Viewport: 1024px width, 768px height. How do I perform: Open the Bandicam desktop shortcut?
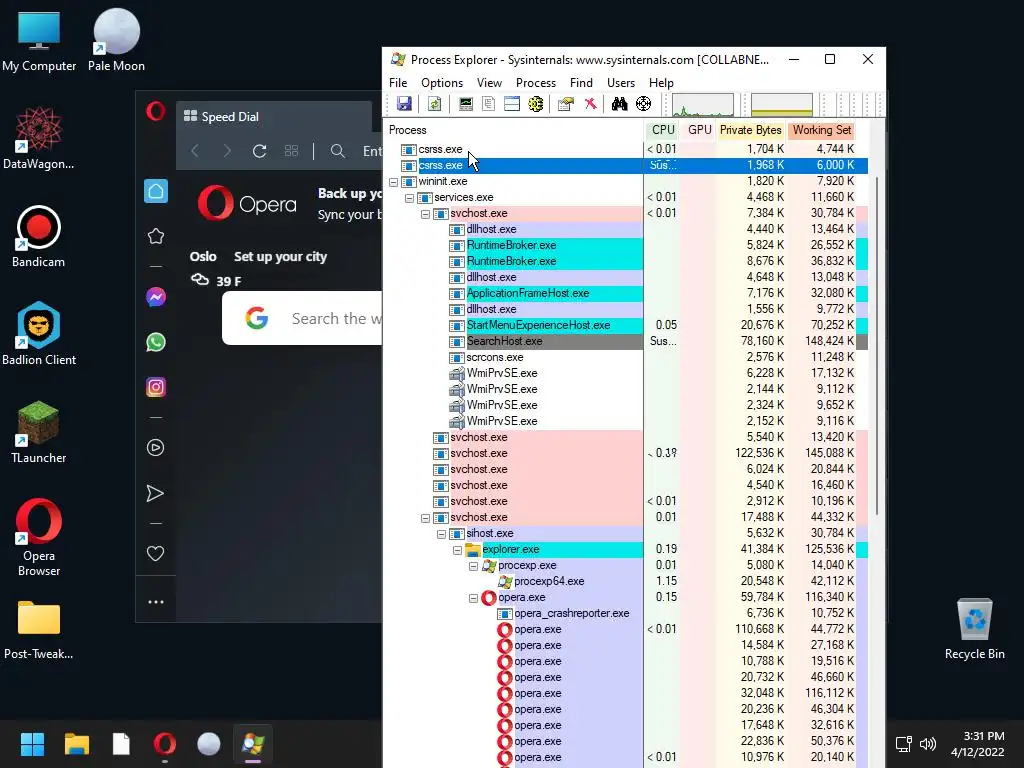click(x=38, y=235)
